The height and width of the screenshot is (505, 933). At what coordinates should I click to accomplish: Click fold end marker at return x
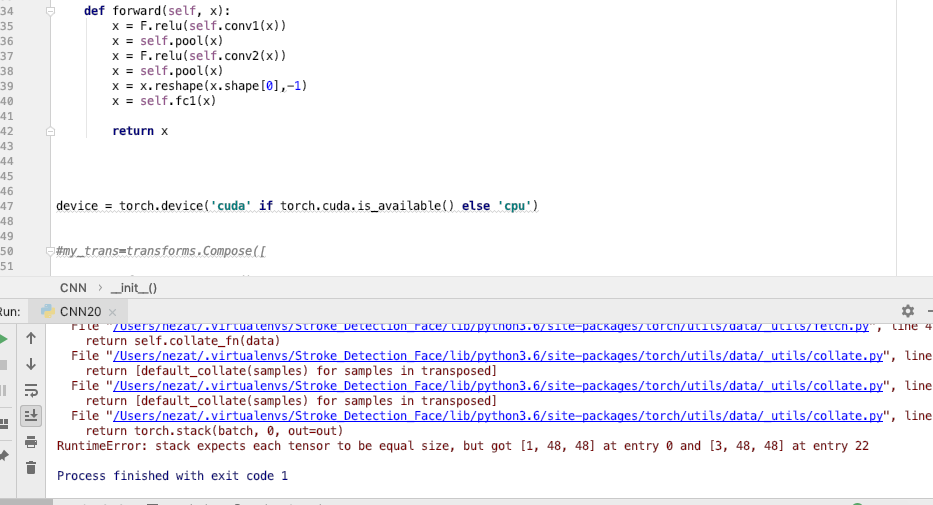pyautogui.click(x=49, y=131)
